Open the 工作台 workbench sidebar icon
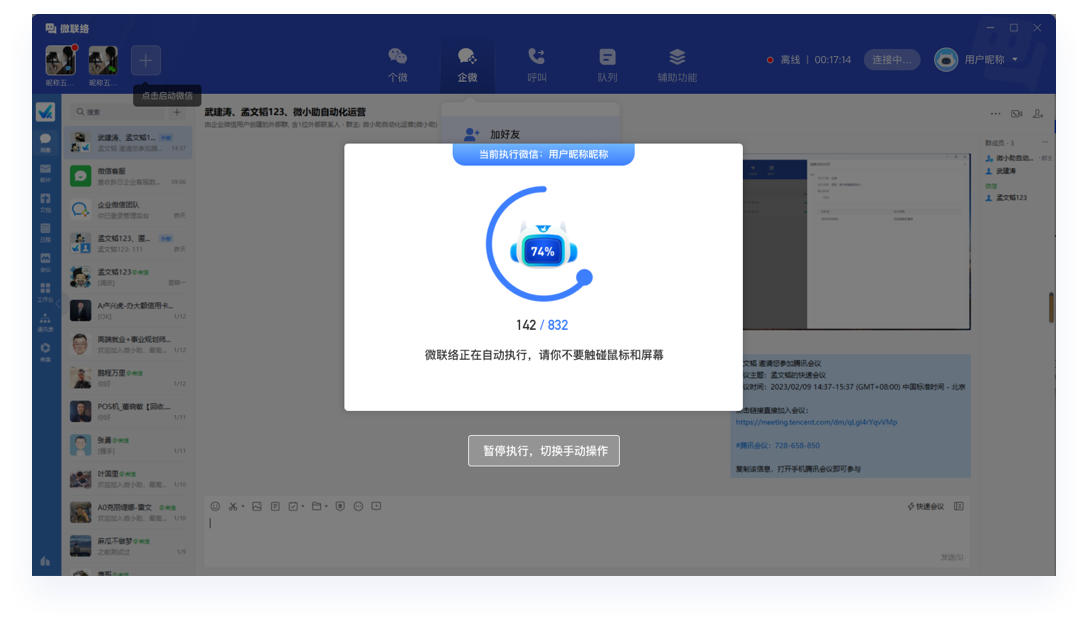 pyautogui.click(x=45, y=292)
